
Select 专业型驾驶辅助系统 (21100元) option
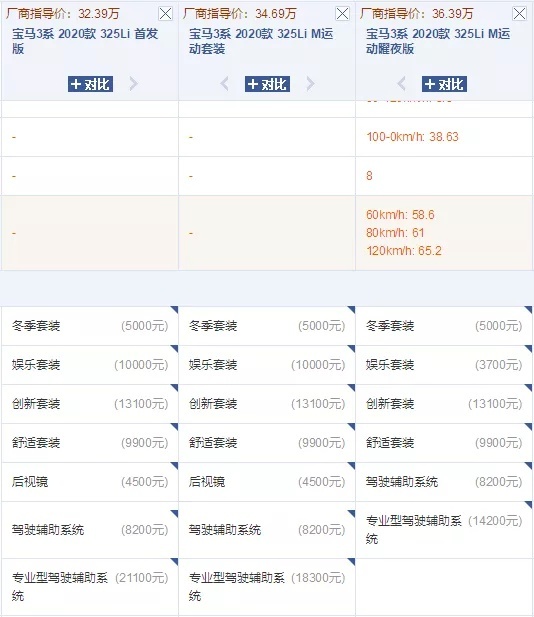[x=90, y=587]
